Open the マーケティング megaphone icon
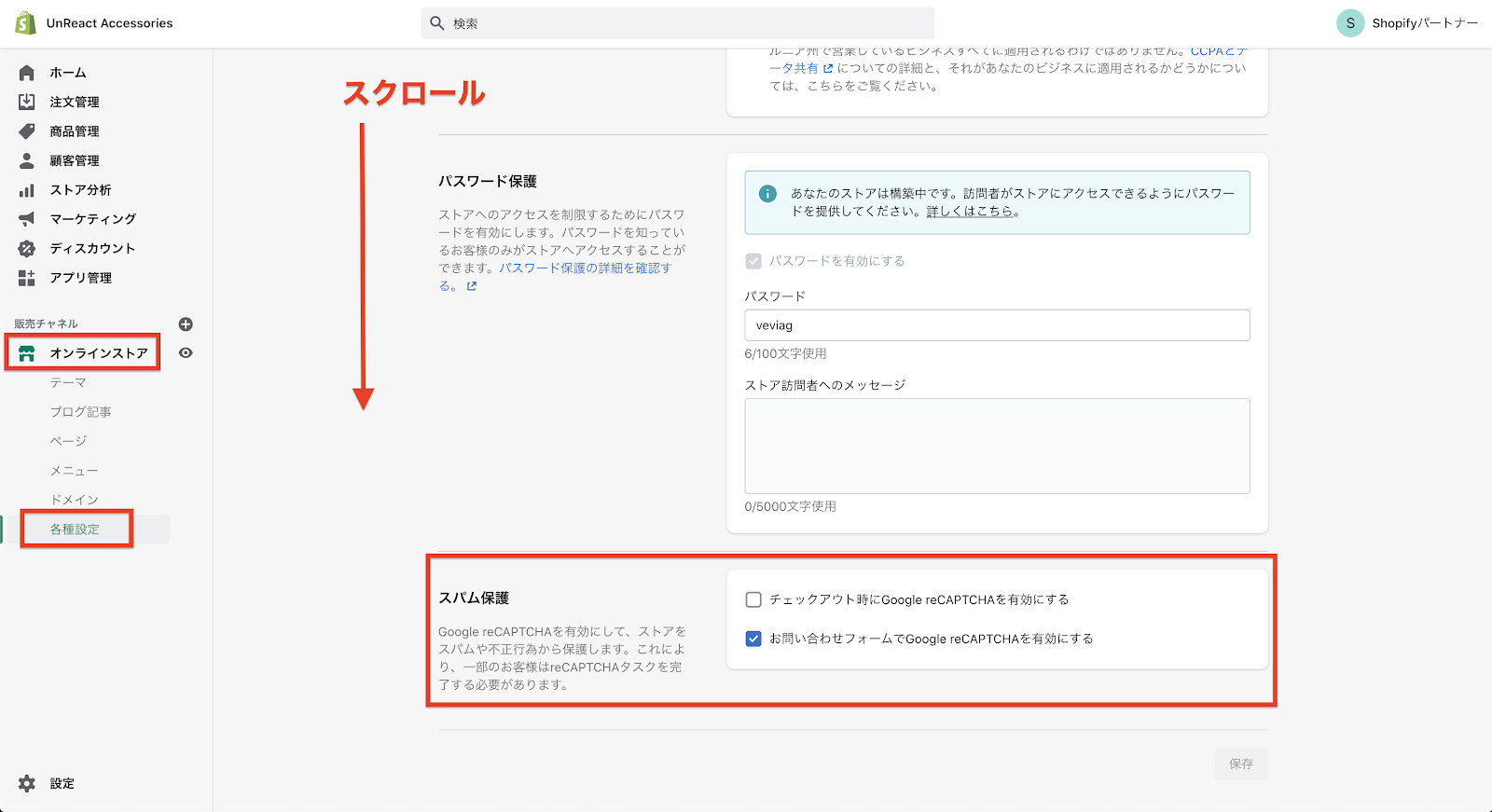 pos(27,219)
